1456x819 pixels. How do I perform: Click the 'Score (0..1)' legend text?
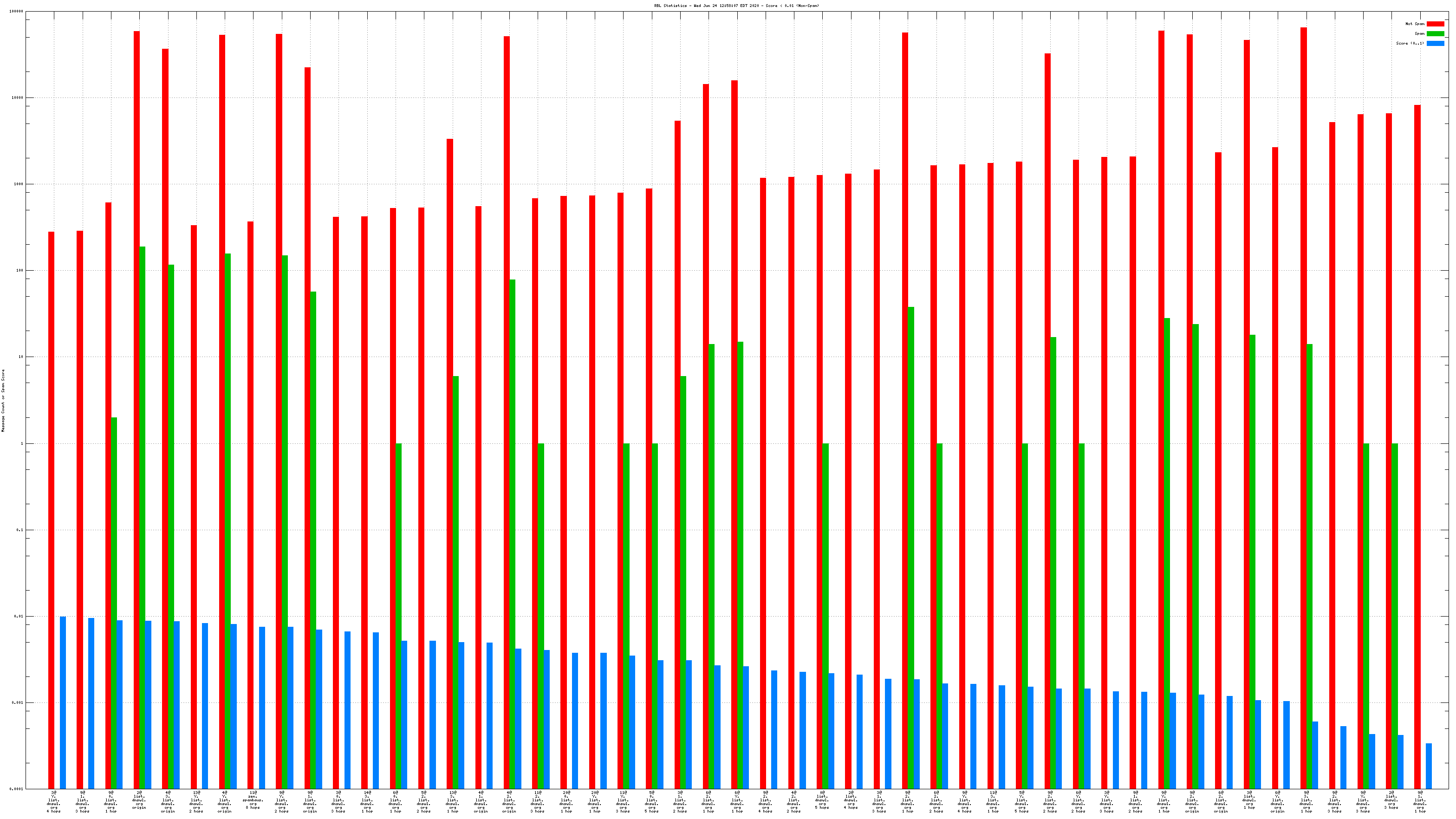click(1410, 44)
